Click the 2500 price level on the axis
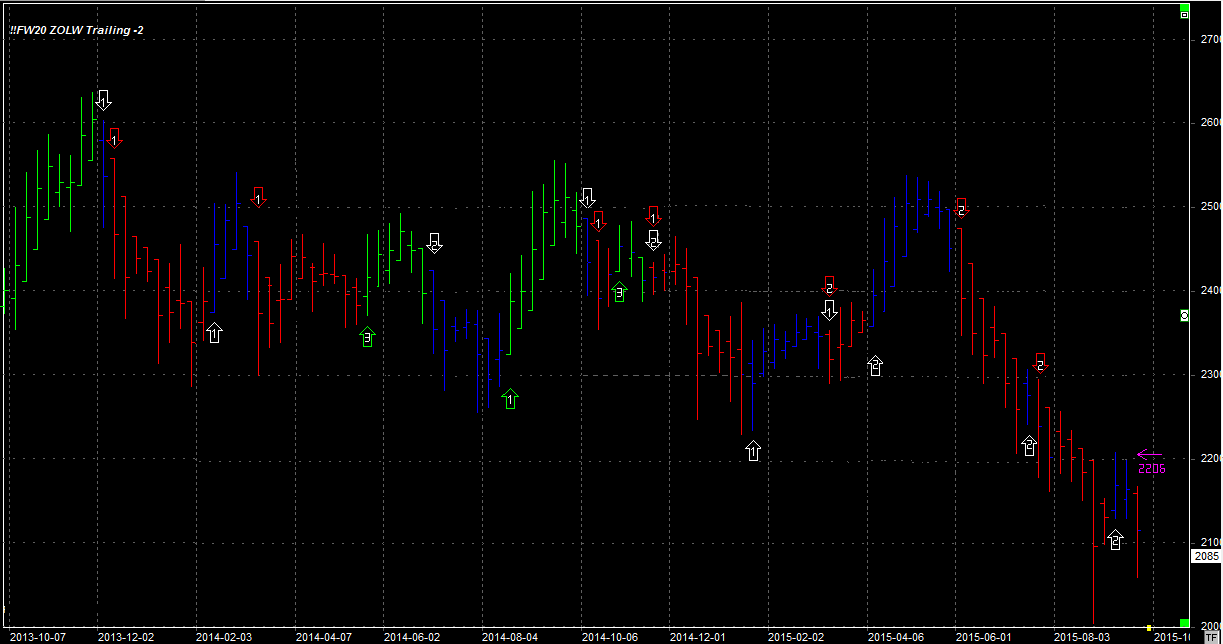 [1209, 206]
